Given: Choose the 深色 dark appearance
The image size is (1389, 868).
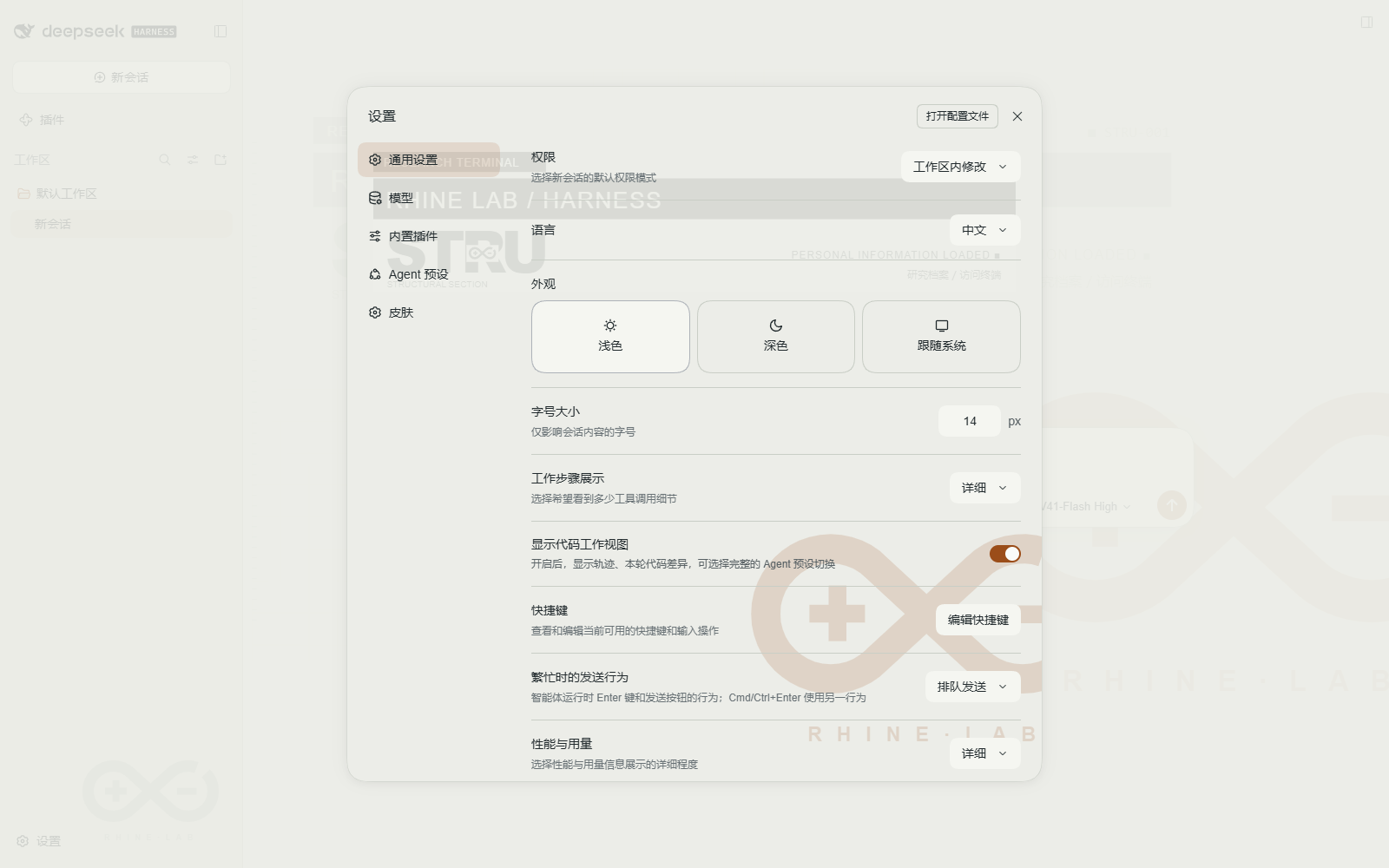Looking at the screenshot, I should [776, 337].
